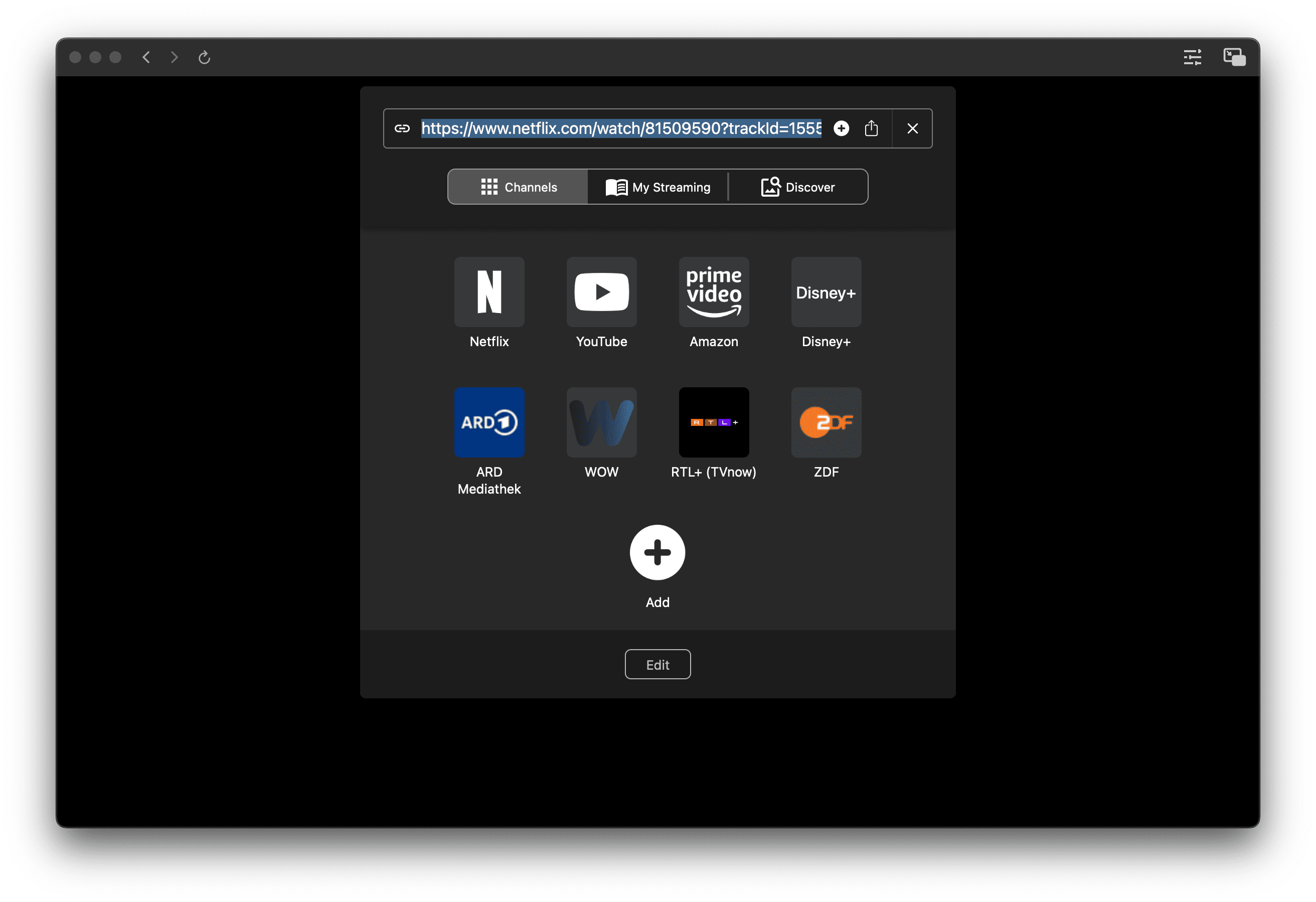Clear the current URL with X button
Screen dimensions: 1316x902
pyautogui.click(x=912, y=128)
